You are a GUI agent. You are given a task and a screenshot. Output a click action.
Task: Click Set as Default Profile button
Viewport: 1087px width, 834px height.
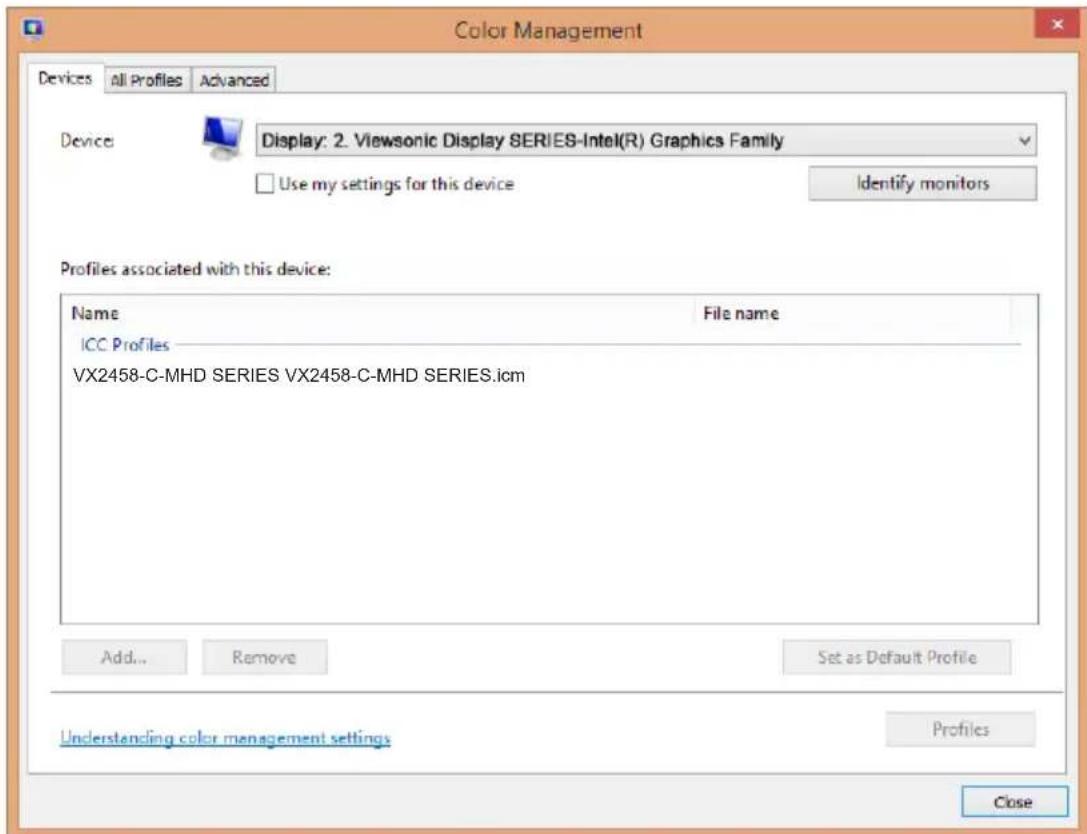[897, 657]
